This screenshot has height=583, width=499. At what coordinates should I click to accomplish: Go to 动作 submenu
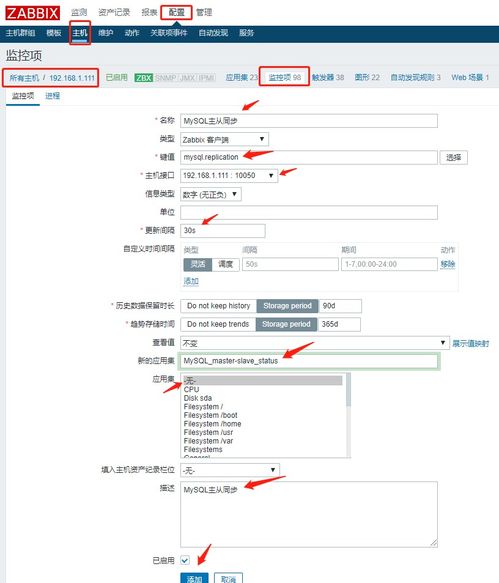[132, 33]
